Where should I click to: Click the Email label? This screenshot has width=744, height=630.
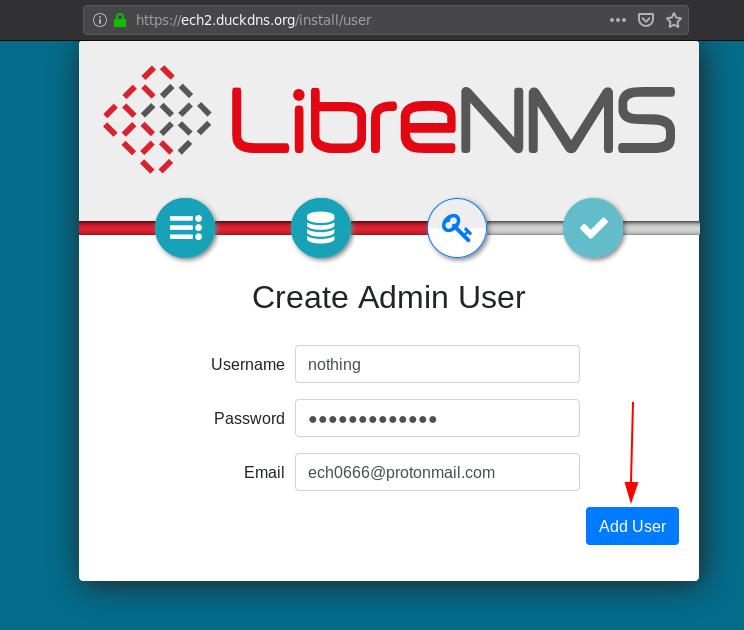pyautogui.click(x=264, y=472)
